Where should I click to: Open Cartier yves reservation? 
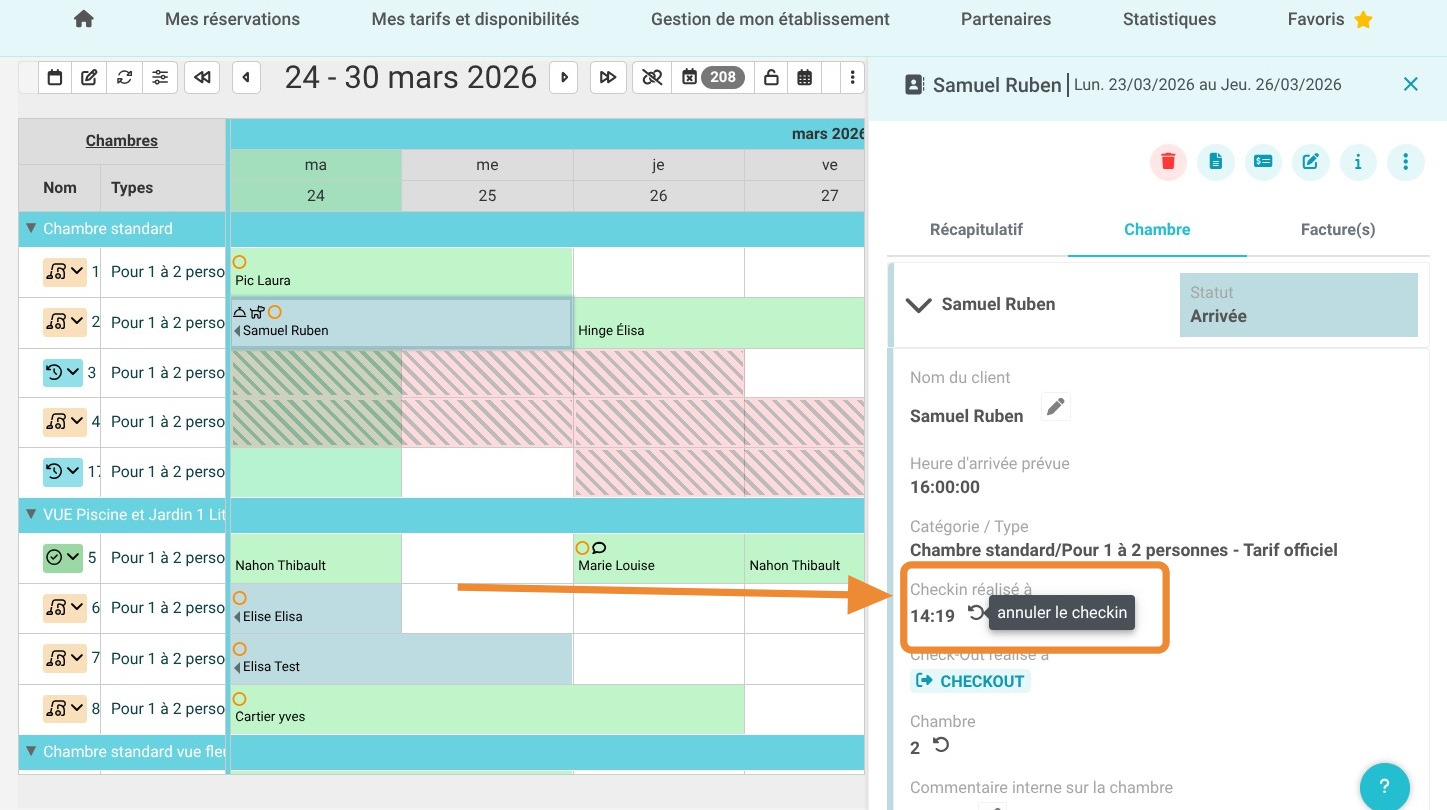pyautogui.click(x=487, y=708)
